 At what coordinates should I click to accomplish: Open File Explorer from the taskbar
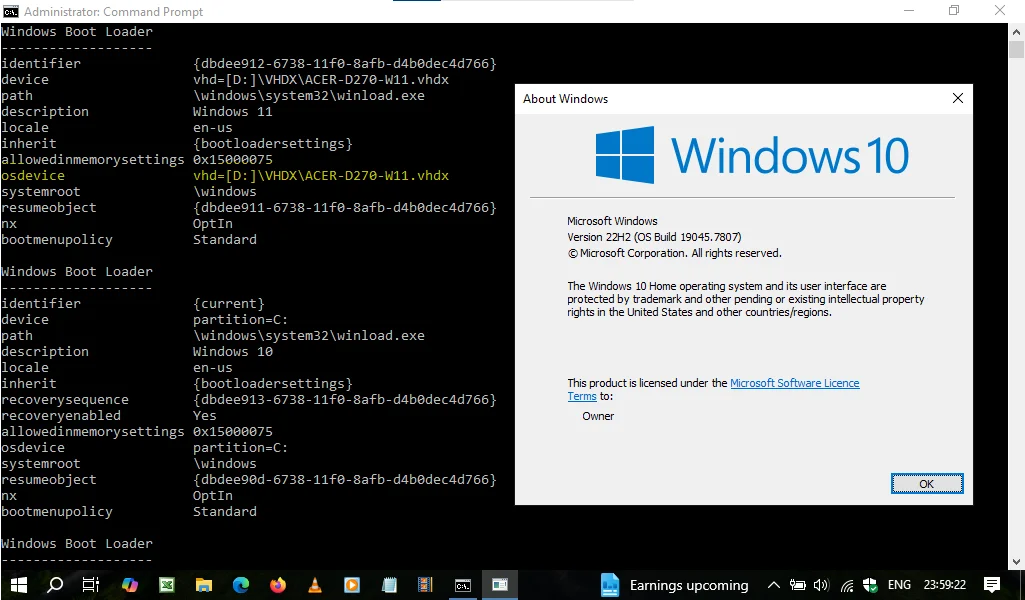pyautogui.click(x=204, y=584)
